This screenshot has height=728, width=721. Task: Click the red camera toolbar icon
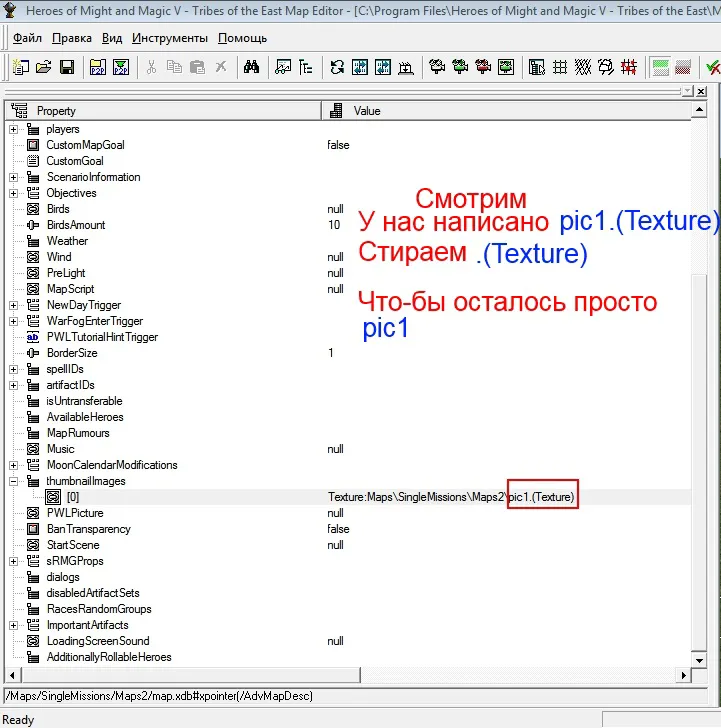[483, 68]
